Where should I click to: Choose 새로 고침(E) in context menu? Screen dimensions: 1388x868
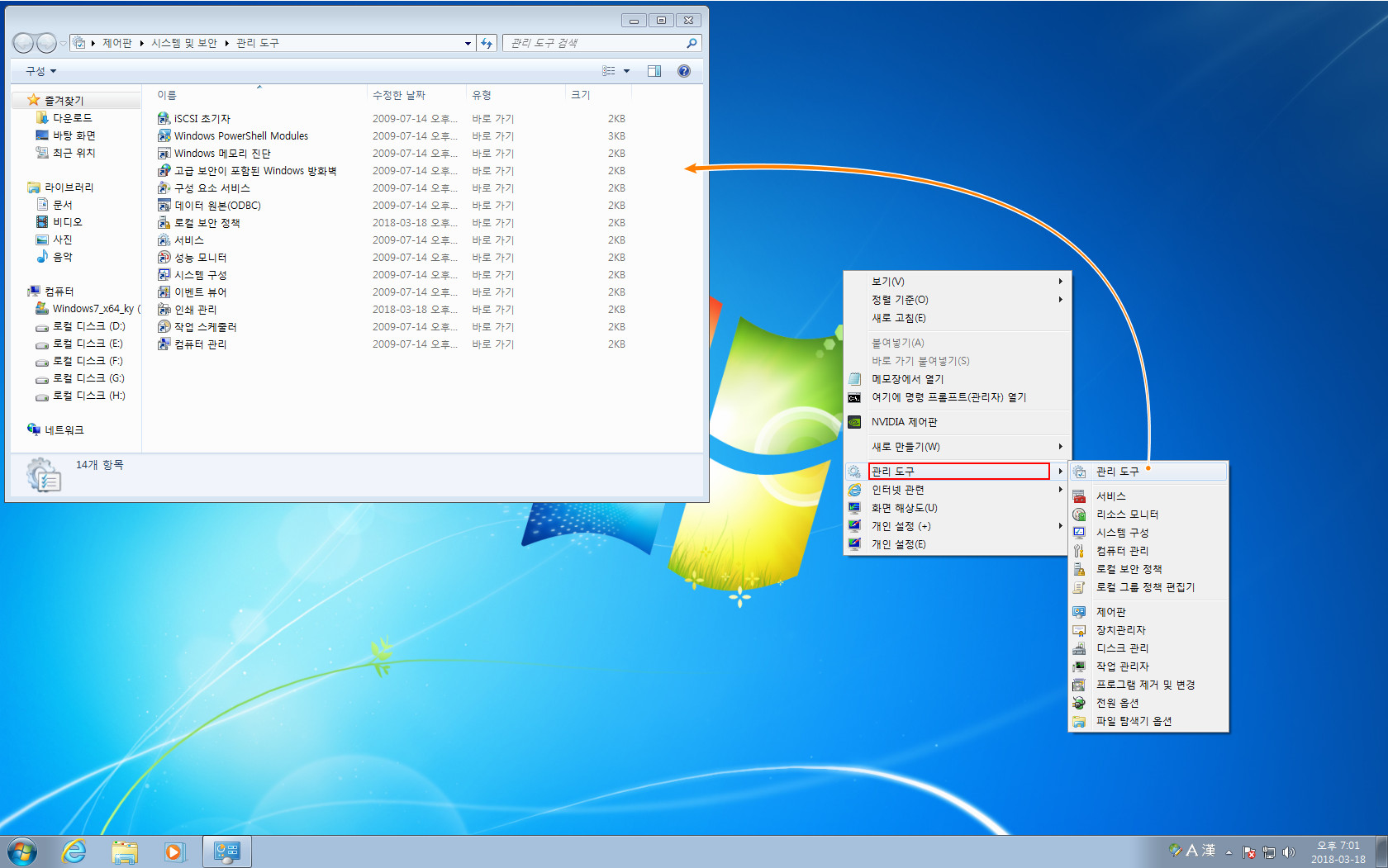click(957, 318)
